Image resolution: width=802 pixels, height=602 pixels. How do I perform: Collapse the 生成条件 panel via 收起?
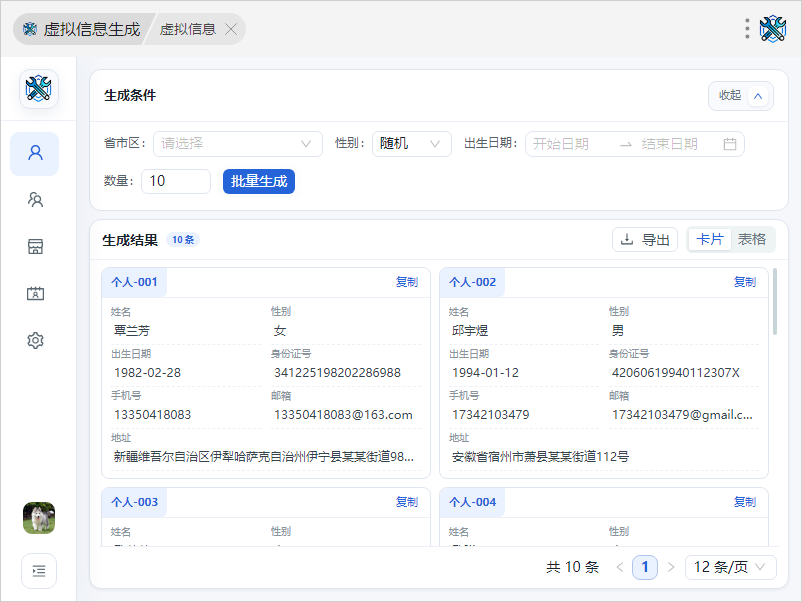(x=741, y=96)
